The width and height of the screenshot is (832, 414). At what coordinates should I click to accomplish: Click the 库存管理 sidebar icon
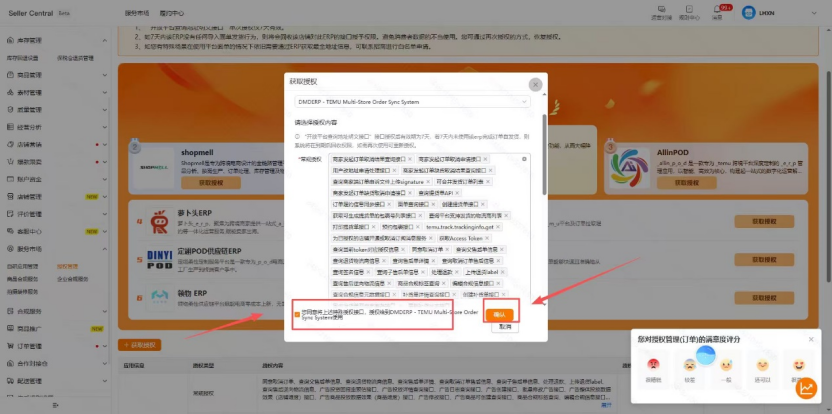click(10, 40)
